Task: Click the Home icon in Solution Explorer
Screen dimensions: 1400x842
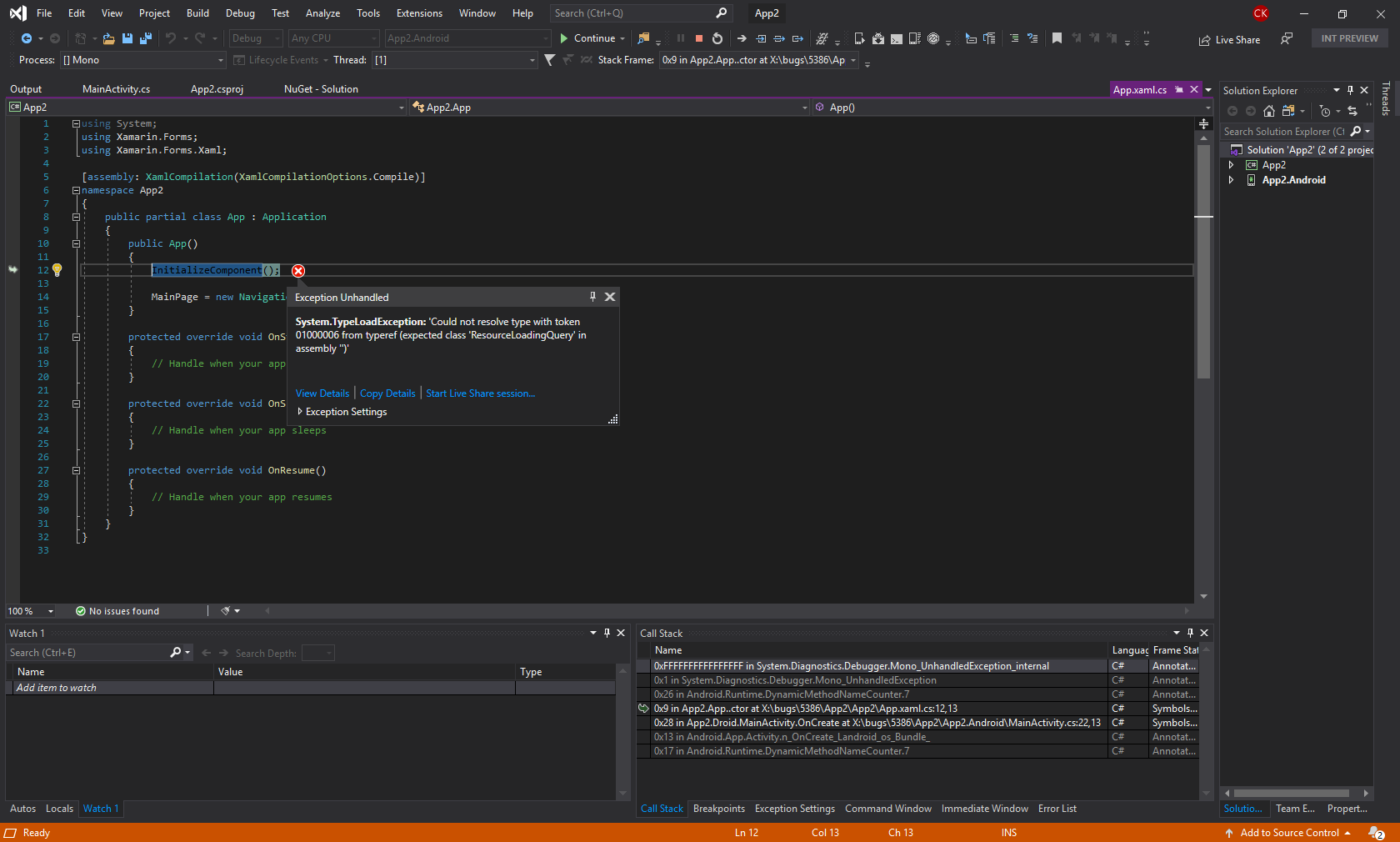Action: (1269, 111)
